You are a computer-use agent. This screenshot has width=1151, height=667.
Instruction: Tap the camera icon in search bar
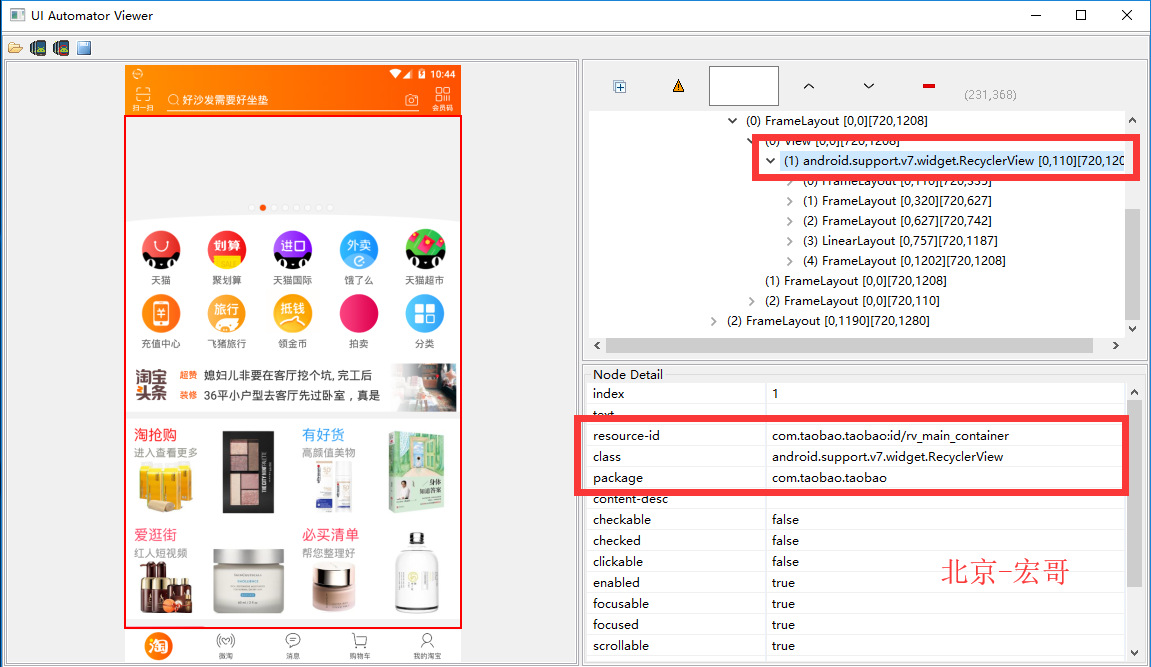click(x=412, y=100)
